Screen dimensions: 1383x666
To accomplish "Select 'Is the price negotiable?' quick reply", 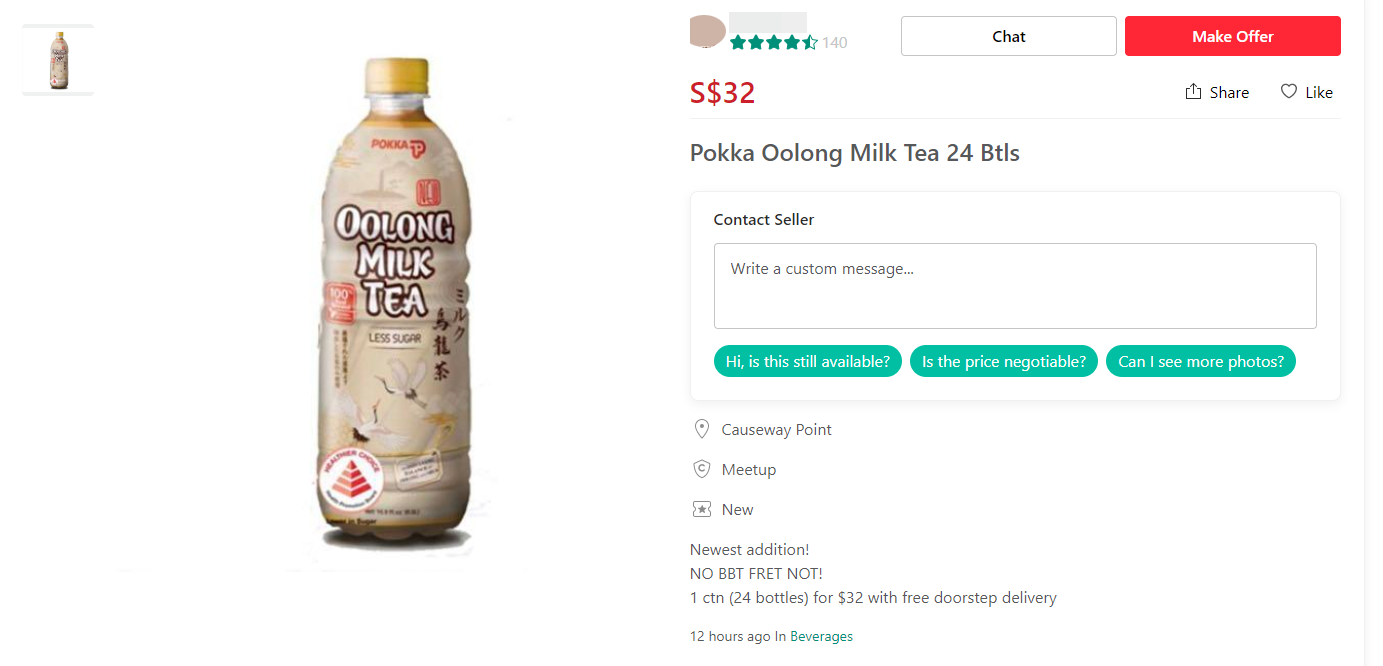I will click(1004, 361).
